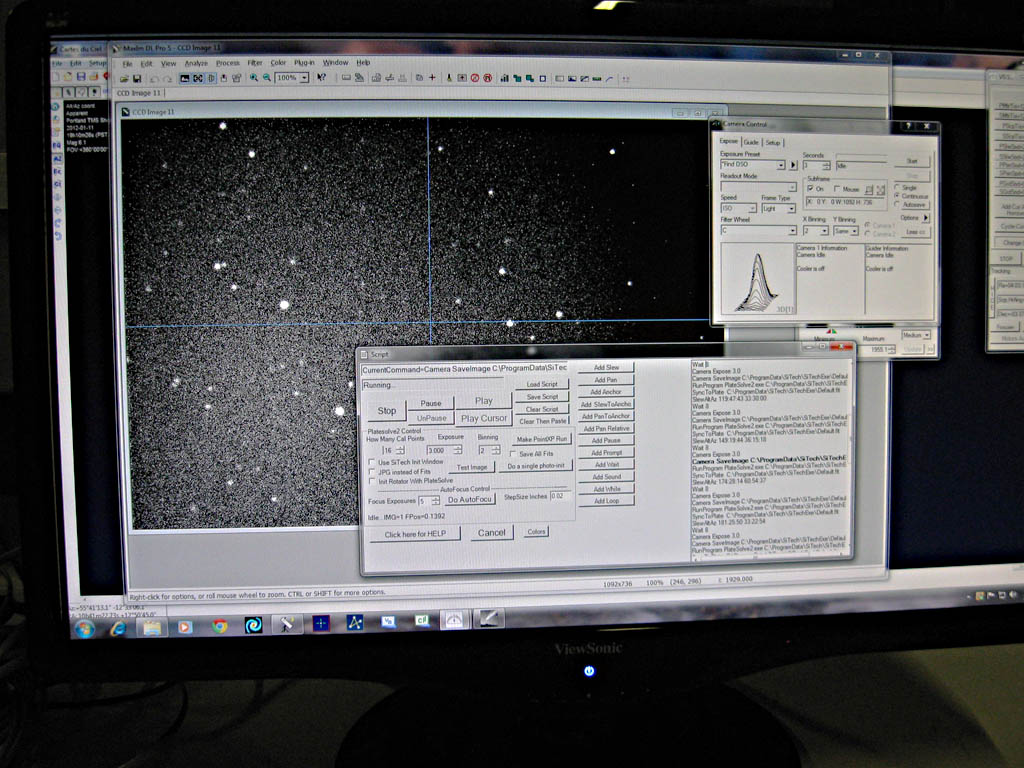Click the Options arrow in Camera Control
Viewport: 1024px width, 768px height.
[925, 217]
